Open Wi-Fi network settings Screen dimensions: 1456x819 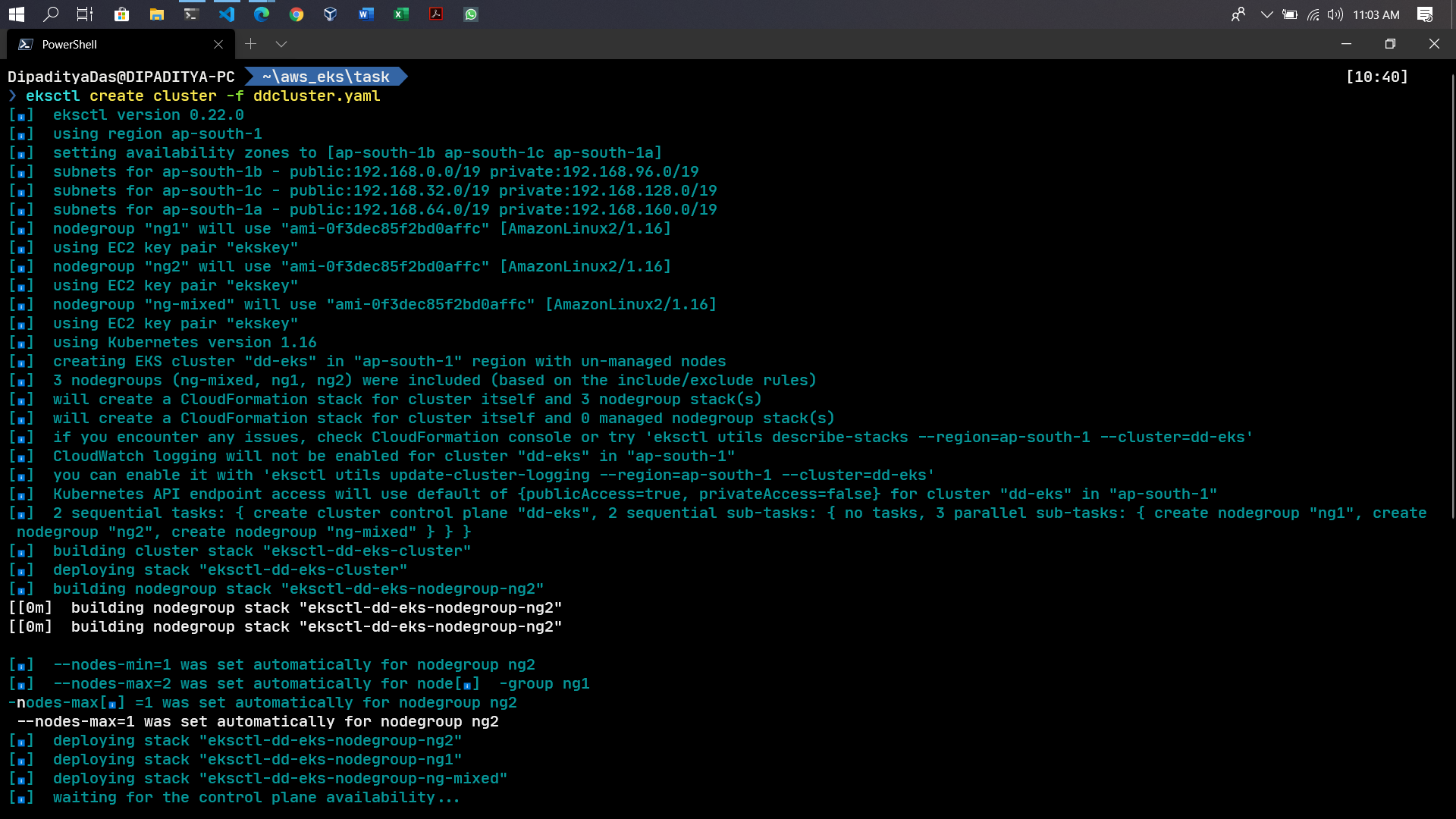point(1313,14)
